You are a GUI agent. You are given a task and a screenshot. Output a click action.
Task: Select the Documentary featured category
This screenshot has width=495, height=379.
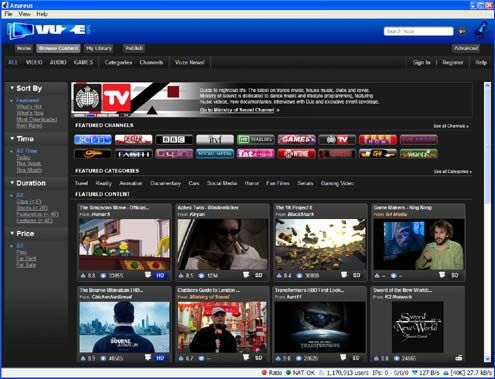pyautogui.click(x=165, y=183)
